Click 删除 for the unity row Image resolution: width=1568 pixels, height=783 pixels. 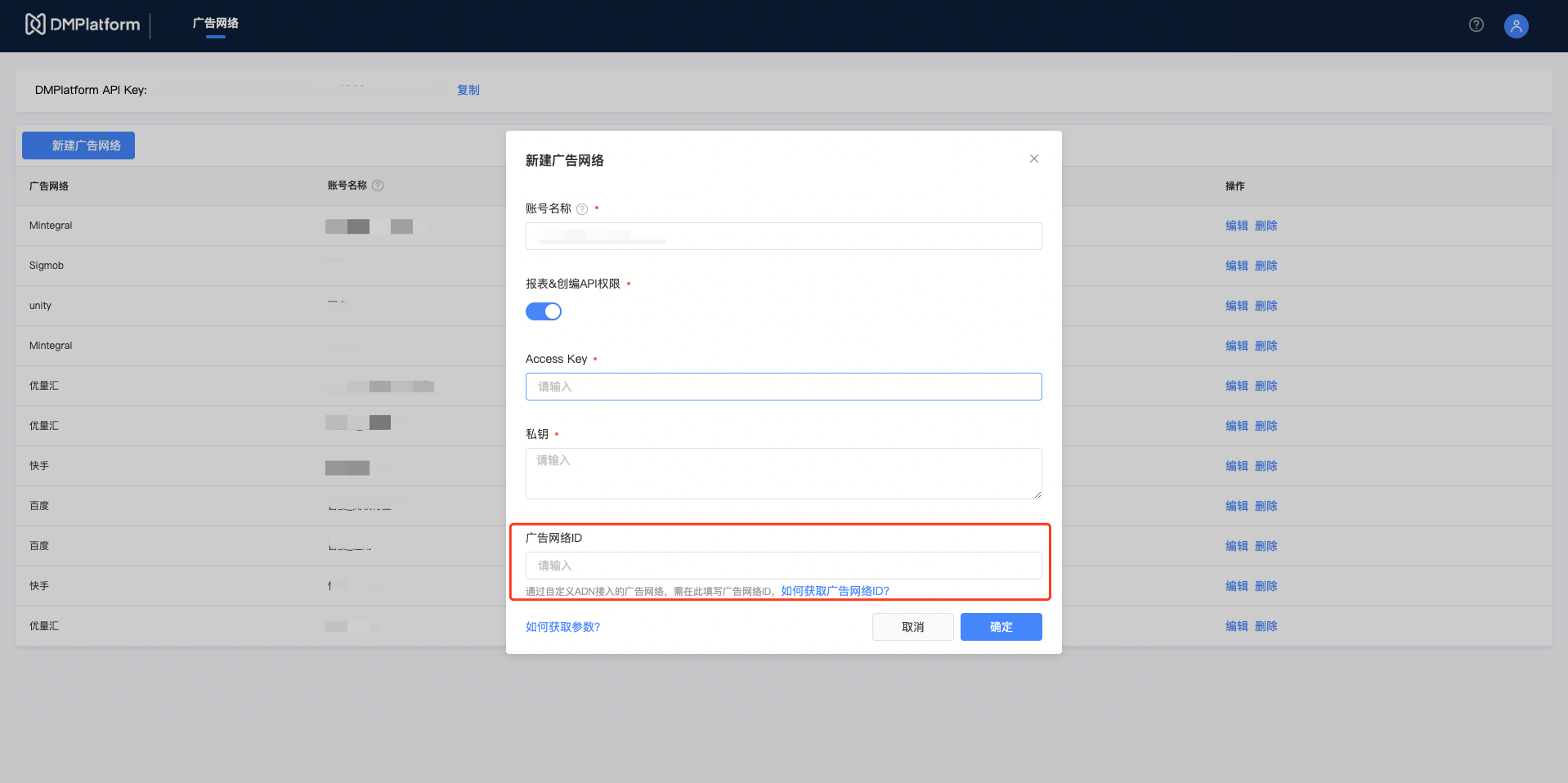coord(1266,306)
